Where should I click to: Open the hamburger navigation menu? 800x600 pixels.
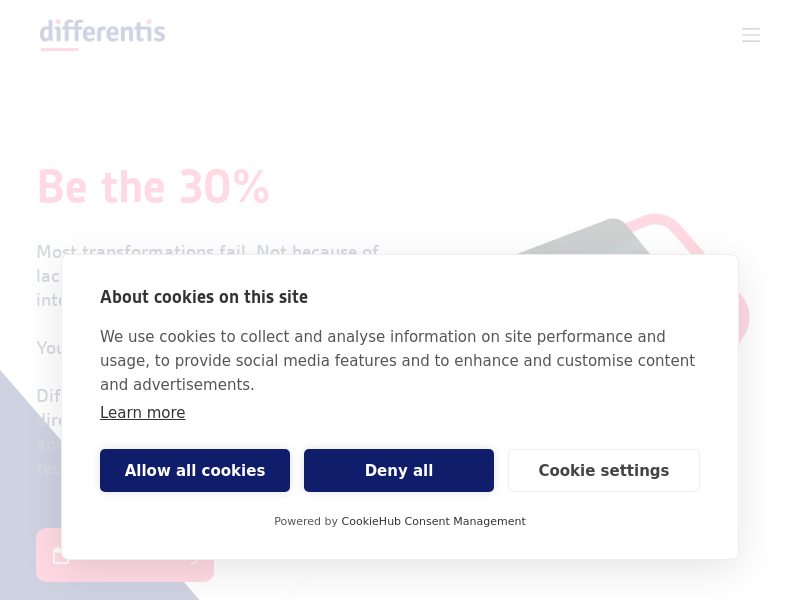click(x=751, y=35)
